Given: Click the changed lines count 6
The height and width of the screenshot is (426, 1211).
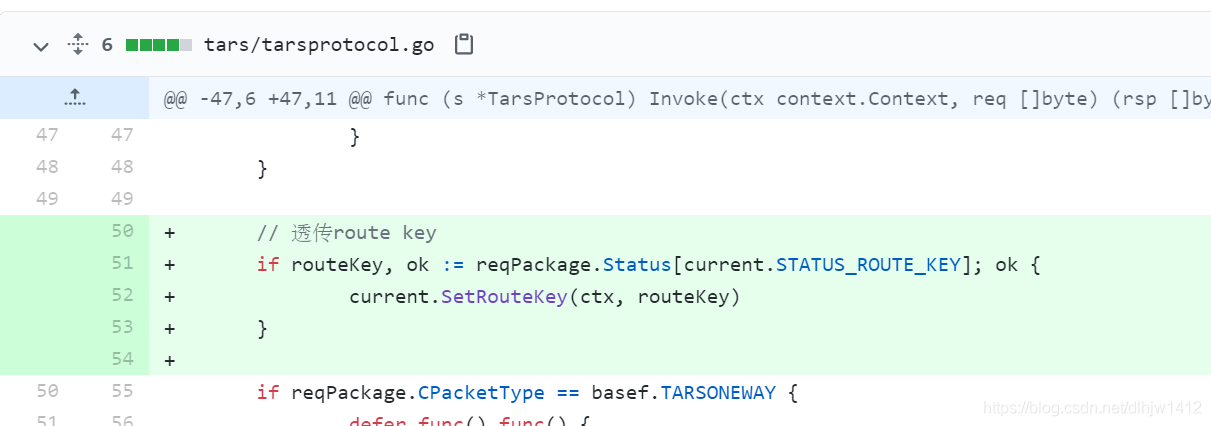Looking at the screenshot, I should click(x=107, y=45).
